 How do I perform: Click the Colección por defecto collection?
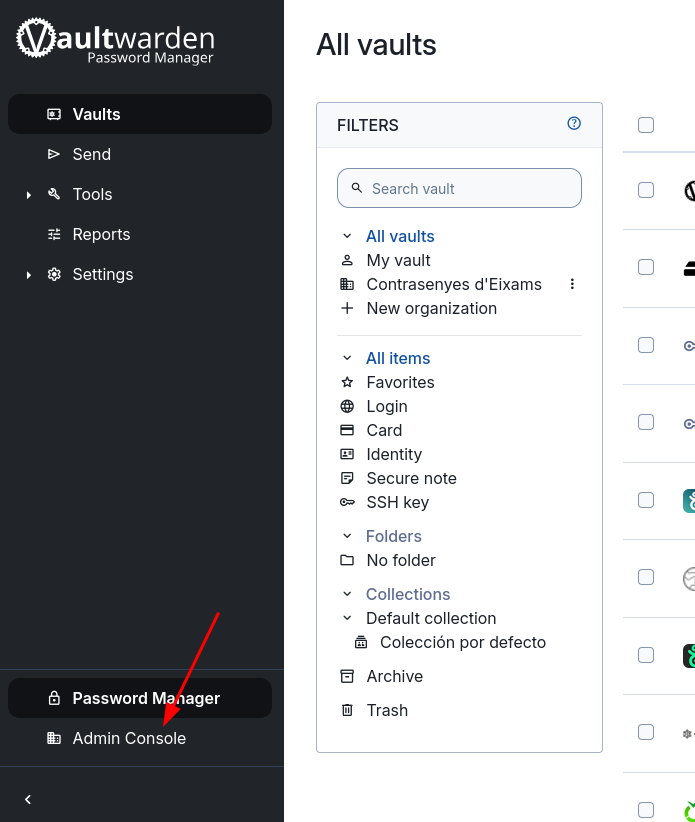click(463, 642)
